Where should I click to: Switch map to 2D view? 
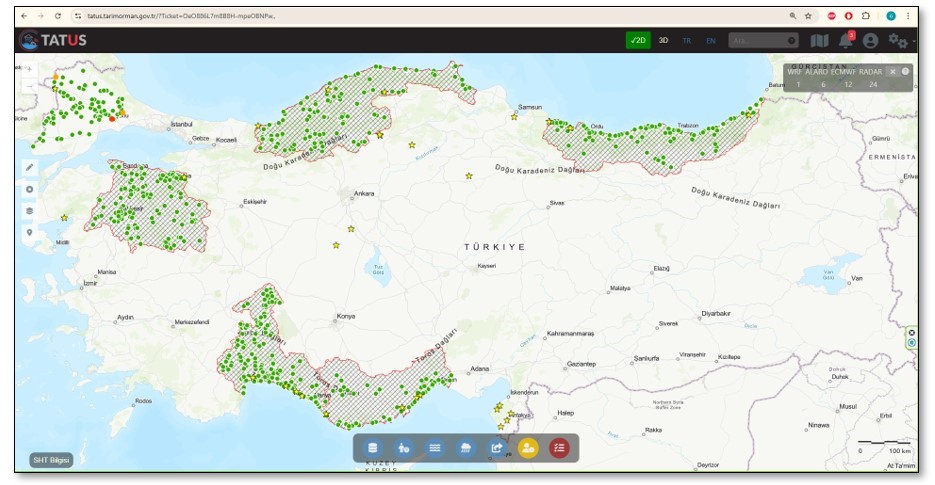[x=637, y=41]
